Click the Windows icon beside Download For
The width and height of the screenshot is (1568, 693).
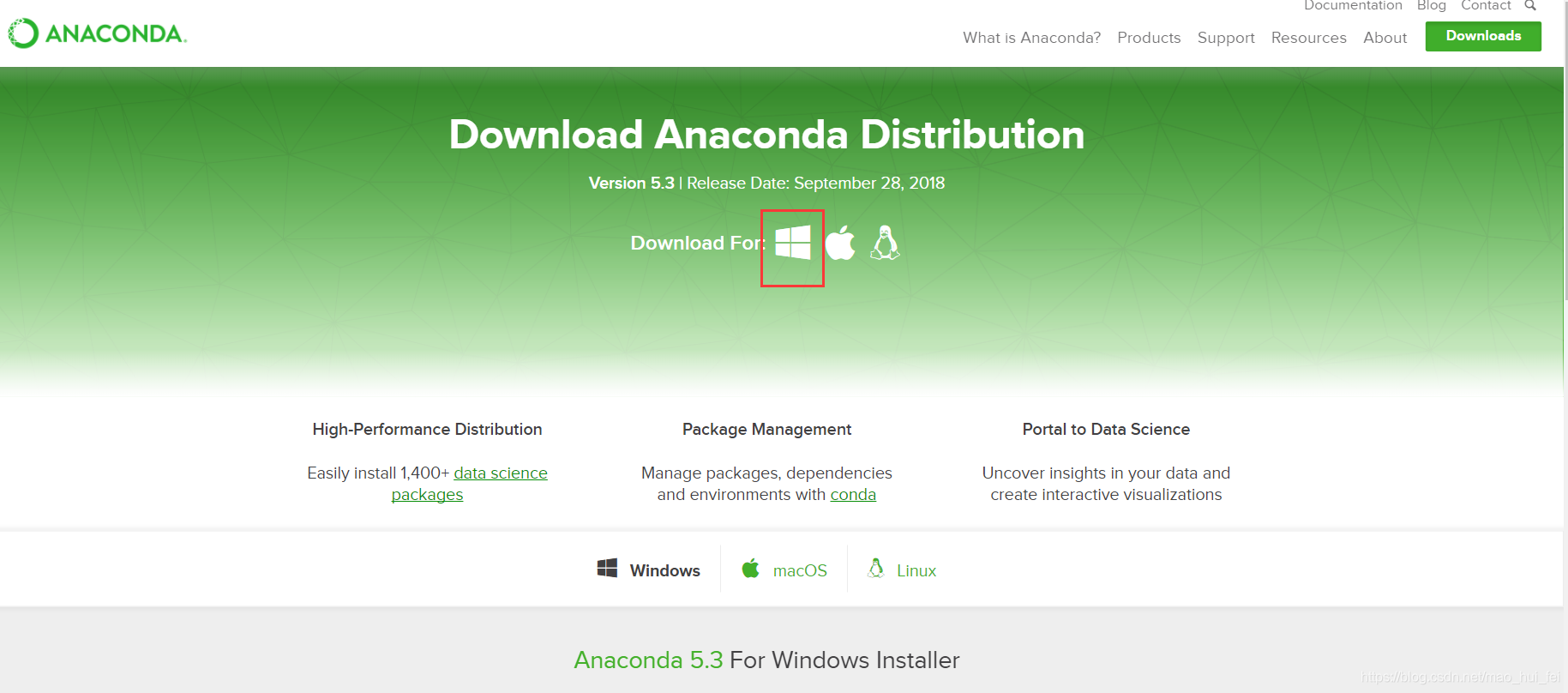(793, 243)
